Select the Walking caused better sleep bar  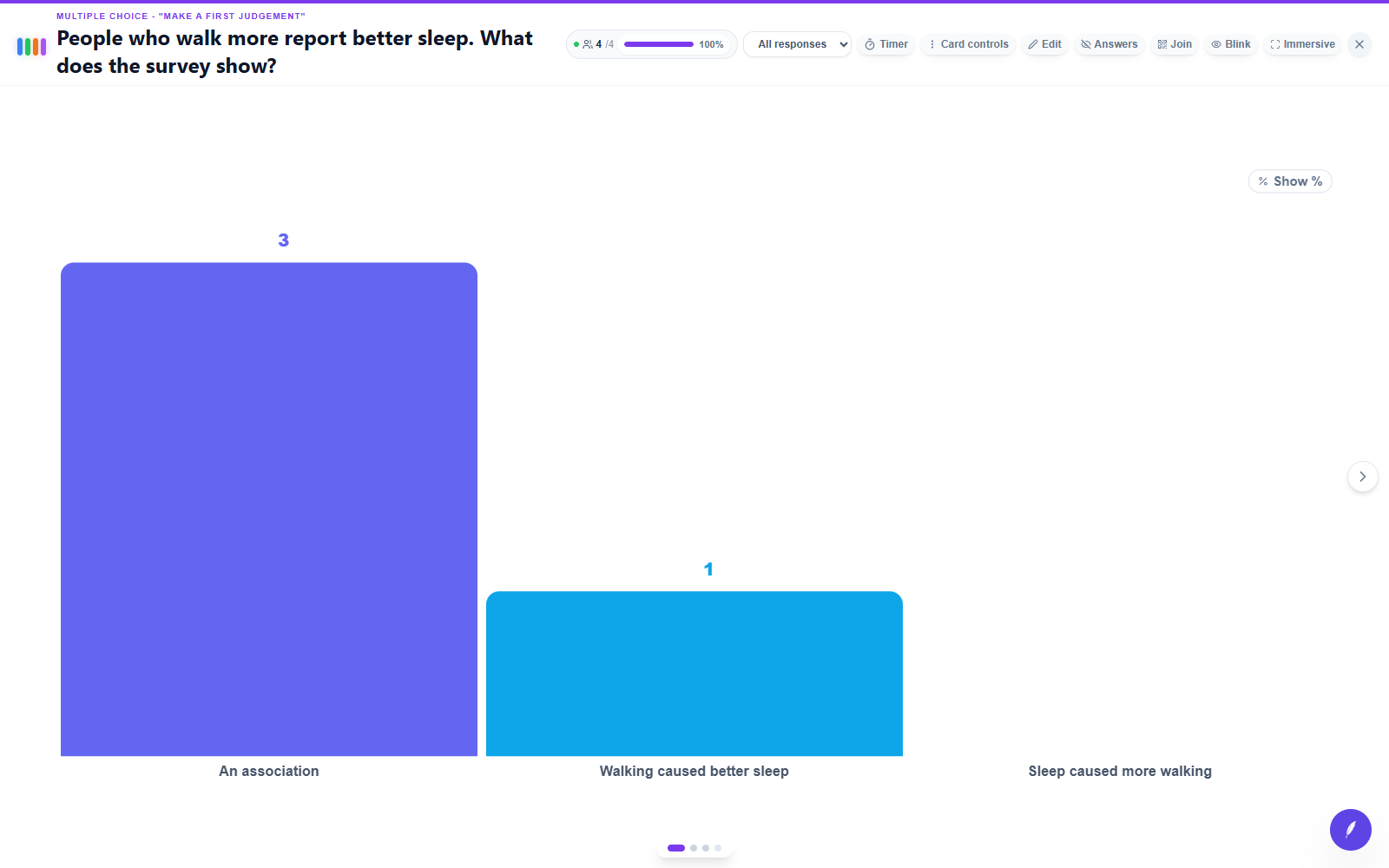(x=694, y=674)
